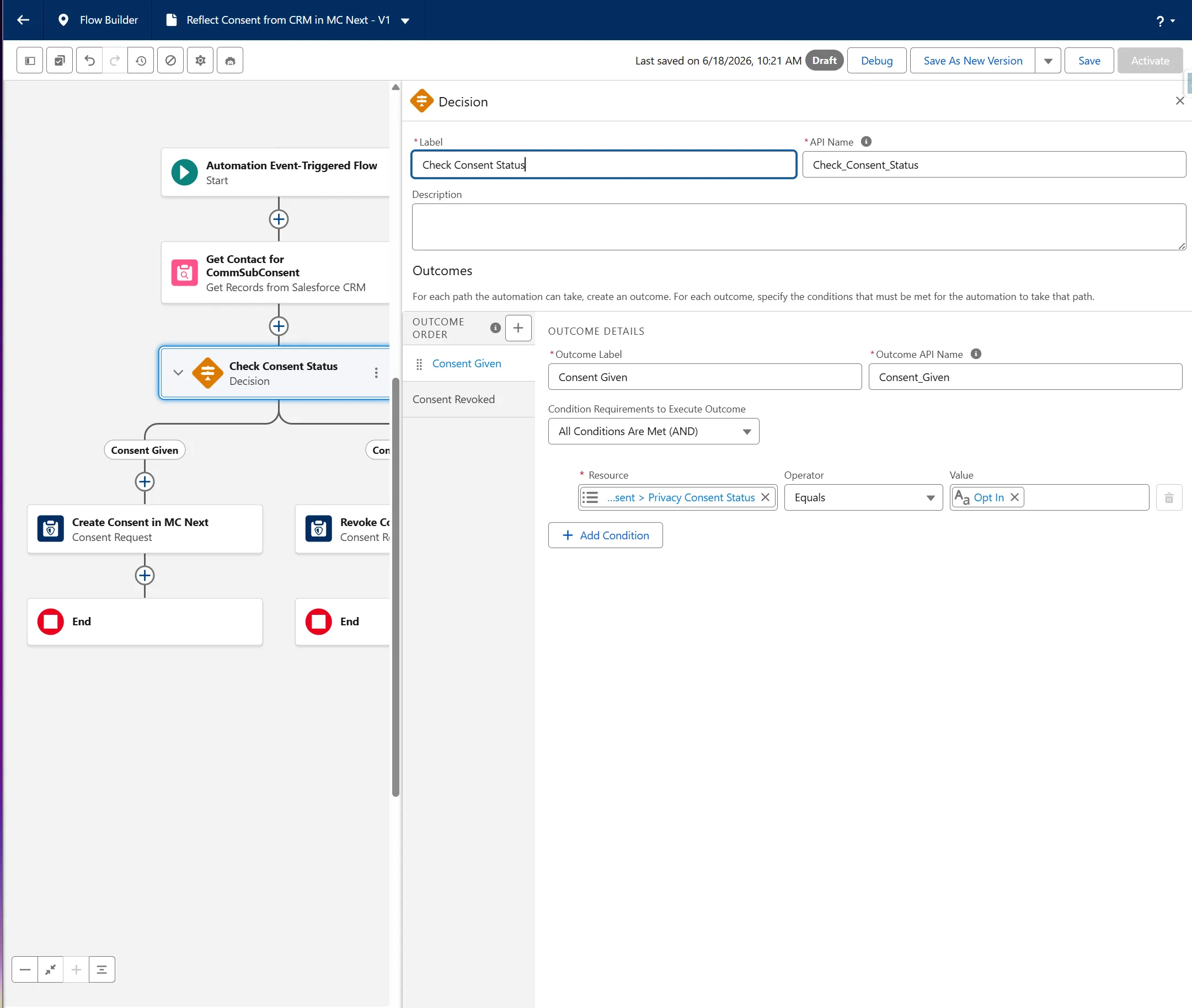
Task: Open the select elements toolbar icon
Action: coord(60,61)
